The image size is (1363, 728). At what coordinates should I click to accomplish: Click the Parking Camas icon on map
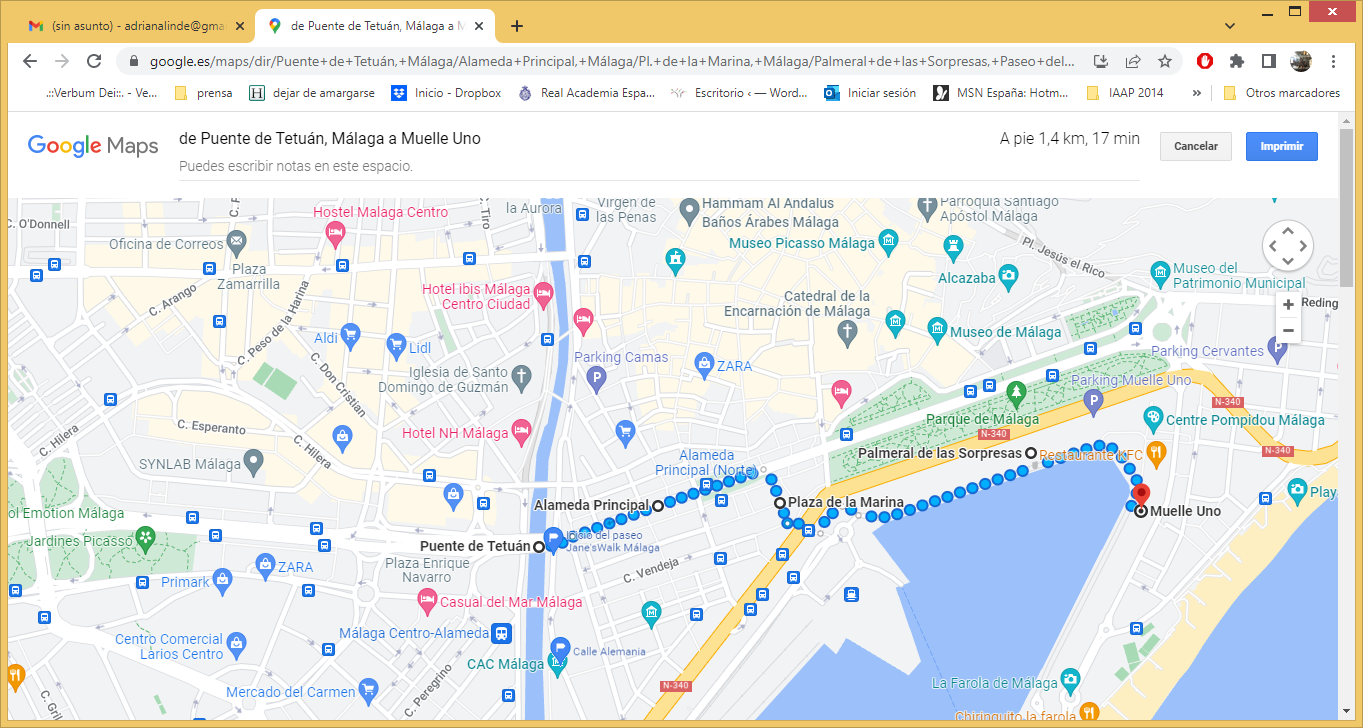coord(597,378)
